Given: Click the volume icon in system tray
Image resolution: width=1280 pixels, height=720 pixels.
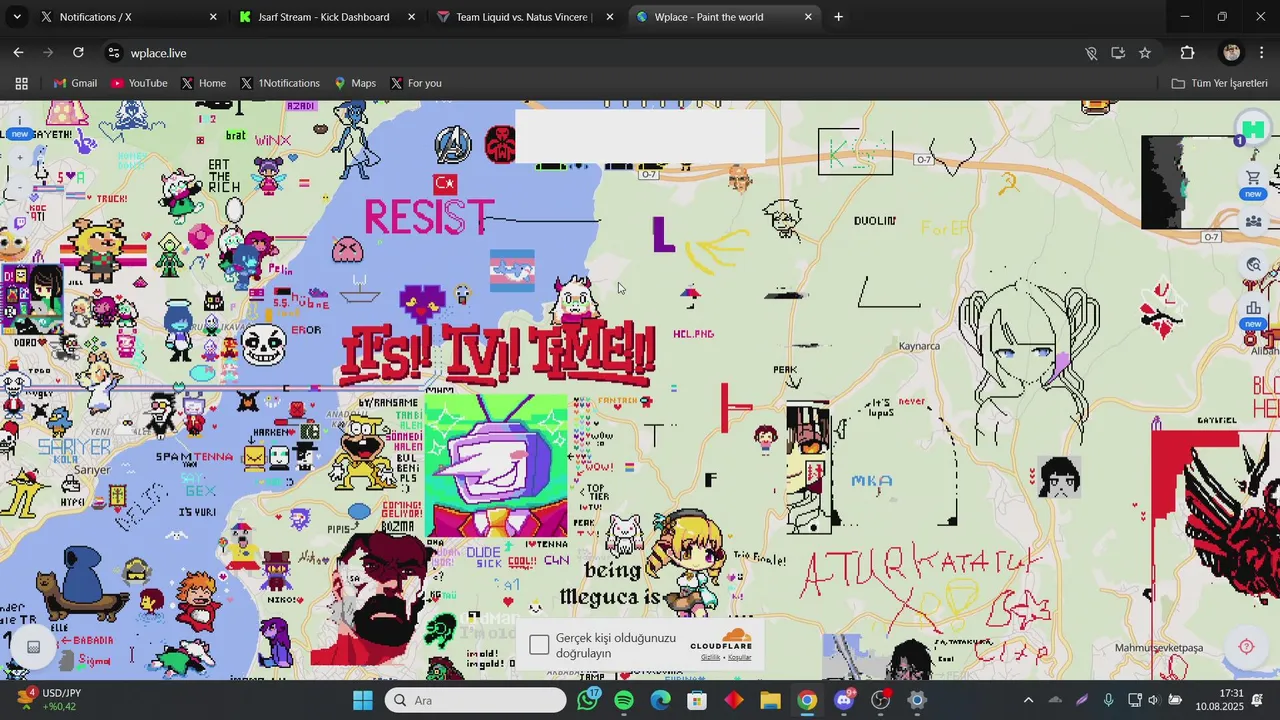Looking at the screenshot, I should (1154, 700).
